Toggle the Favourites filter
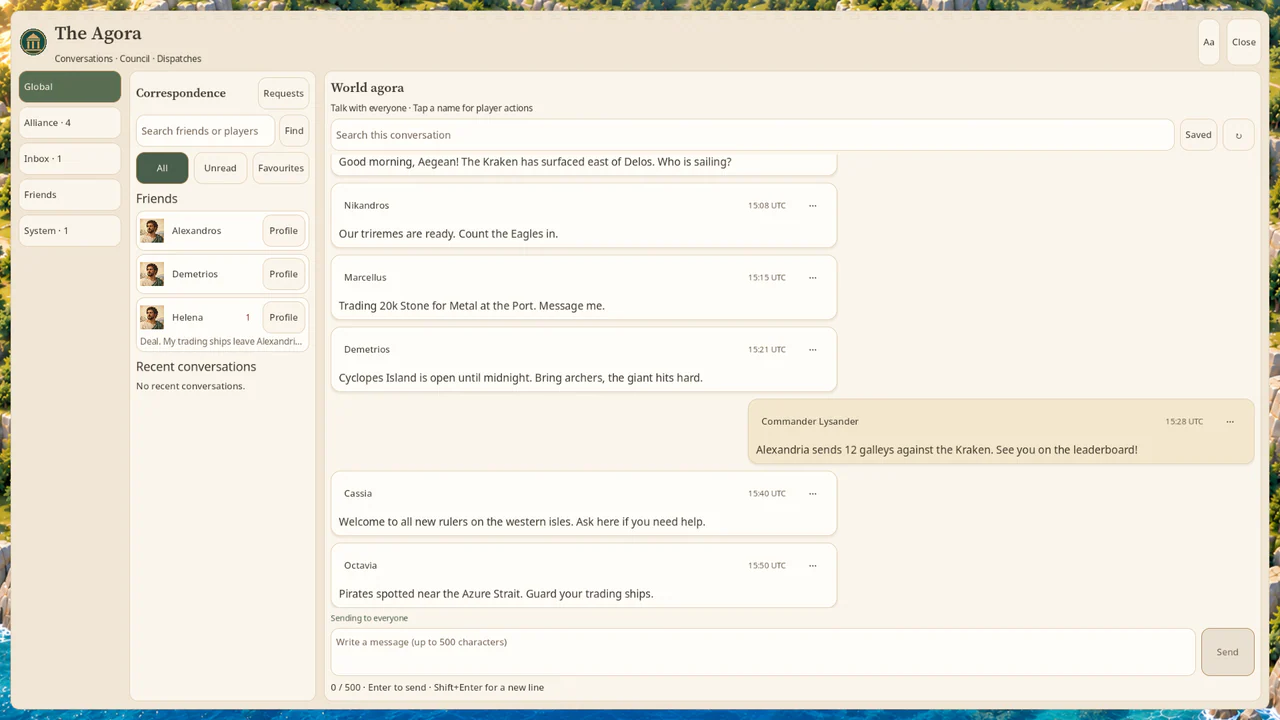Image resolution: width=1280 pixels, height=720 pixels. [281, 168]
